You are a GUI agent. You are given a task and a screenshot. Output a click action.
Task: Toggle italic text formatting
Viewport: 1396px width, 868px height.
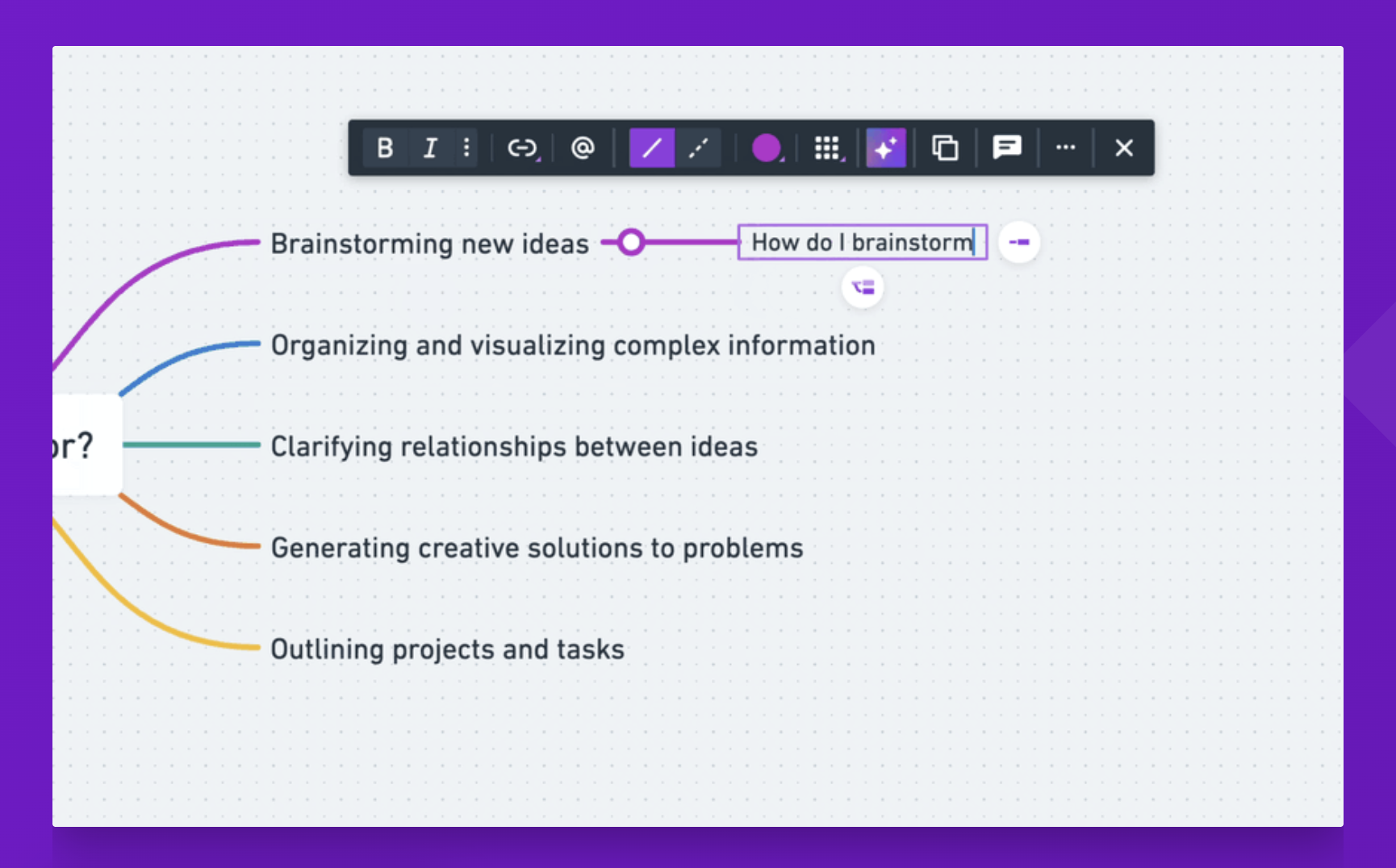(430, 148)
